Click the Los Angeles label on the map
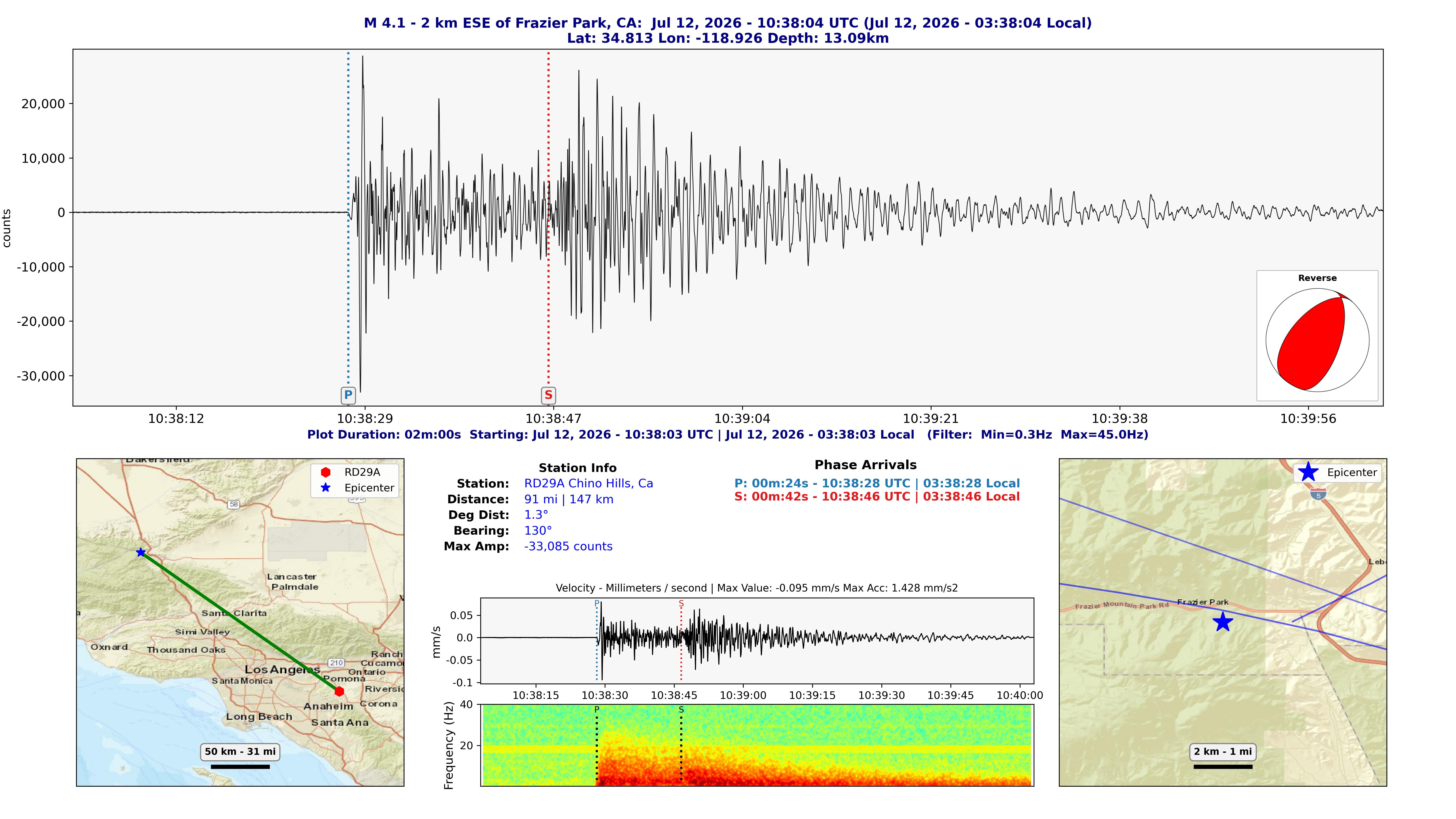Screen dimensions: 1456x819 [x=283, y=670]
